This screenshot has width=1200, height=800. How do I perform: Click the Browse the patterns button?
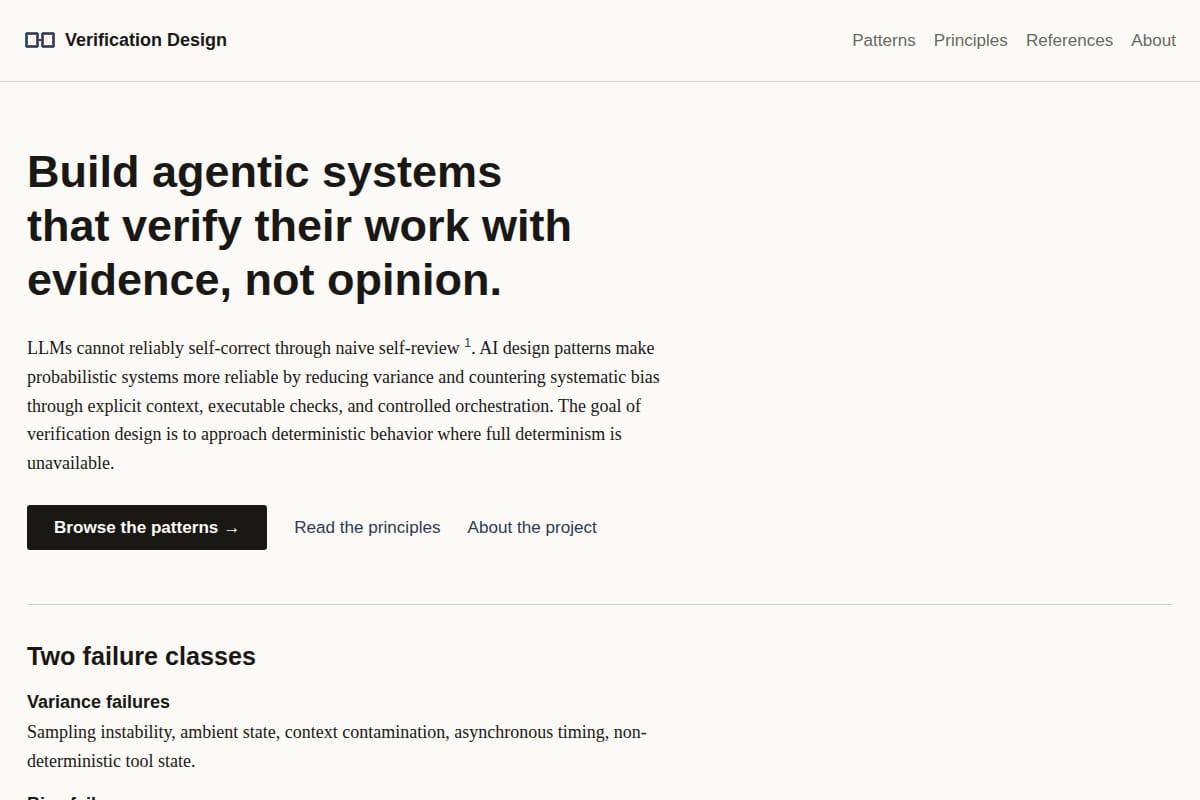pyautogui.click(x=147, y=527)
